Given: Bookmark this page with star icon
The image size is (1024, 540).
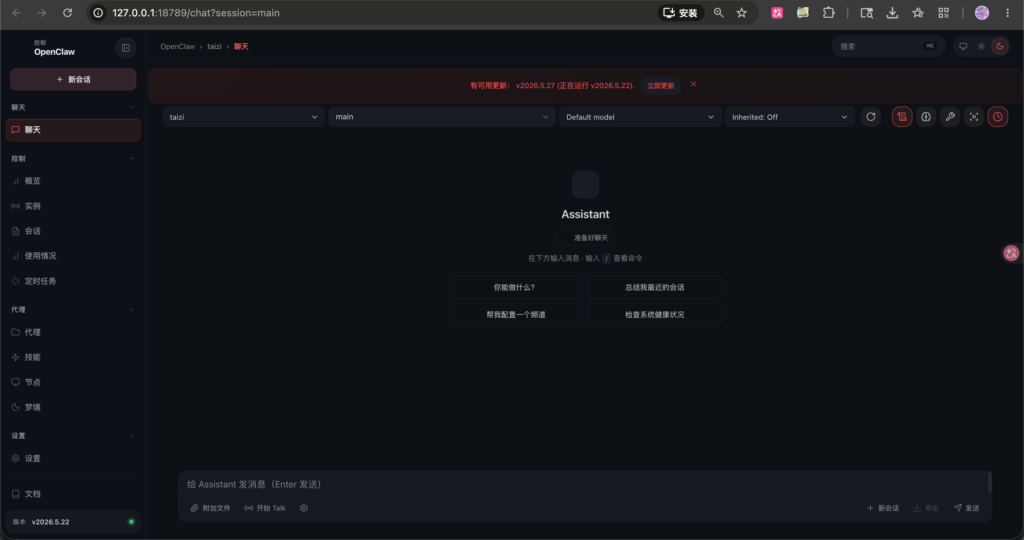Looking at the screenshot, I should click(742, 12).
